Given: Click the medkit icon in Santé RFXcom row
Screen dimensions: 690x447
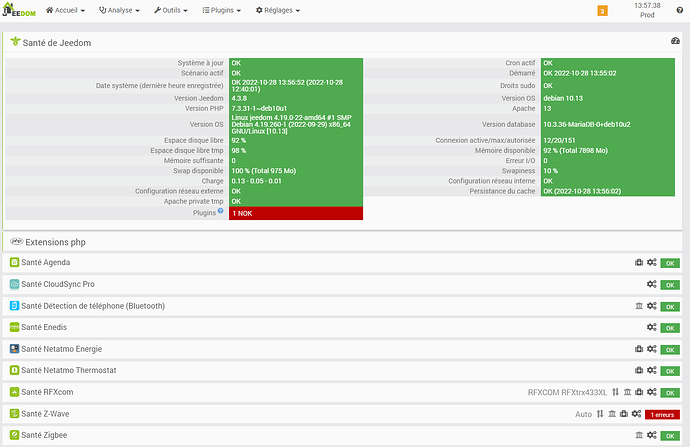Looking at the screenshot, I should click(639, 392).
